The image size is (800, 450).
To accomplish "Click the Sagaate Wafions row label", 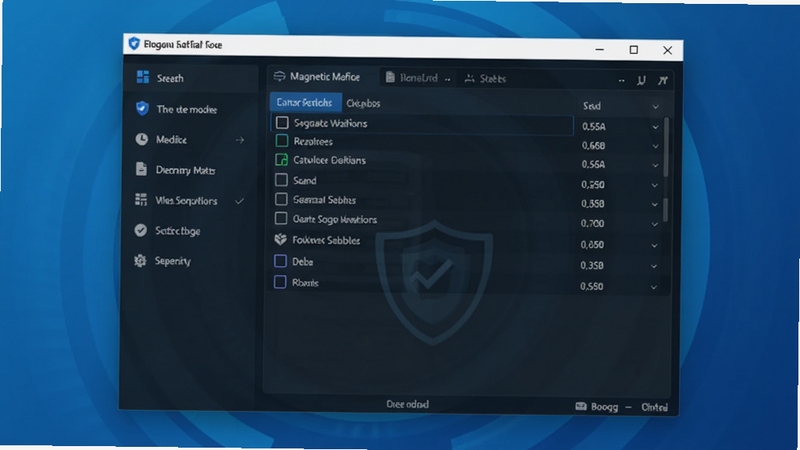I will (331, 123).
